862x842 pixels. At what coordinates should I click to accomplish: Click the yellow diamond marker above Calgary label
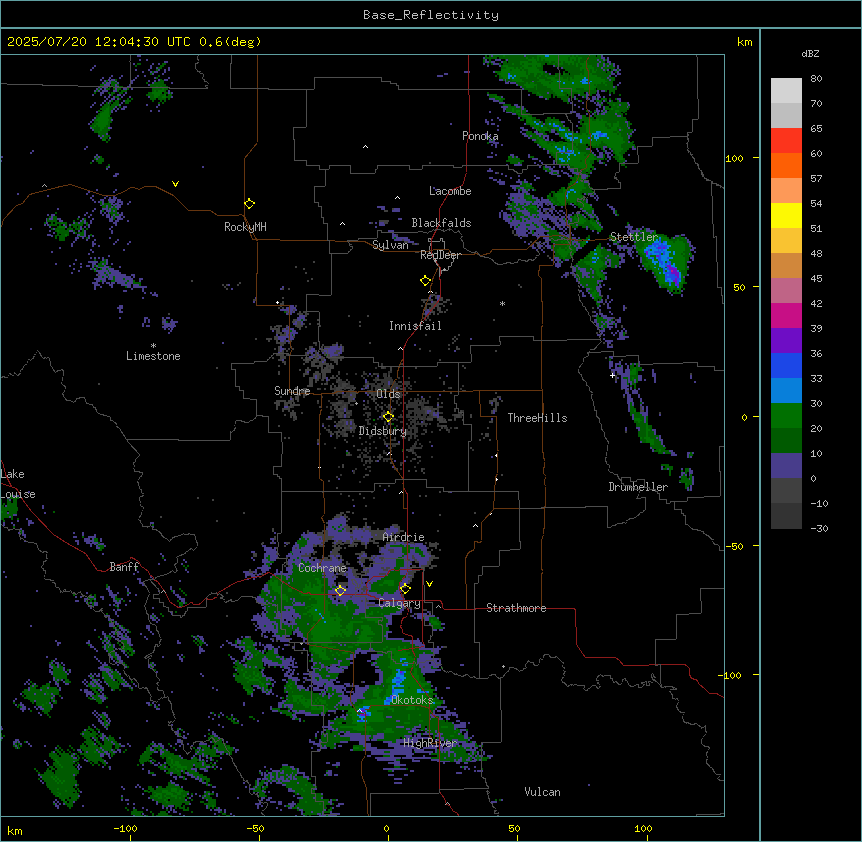(x=405, y=589)
